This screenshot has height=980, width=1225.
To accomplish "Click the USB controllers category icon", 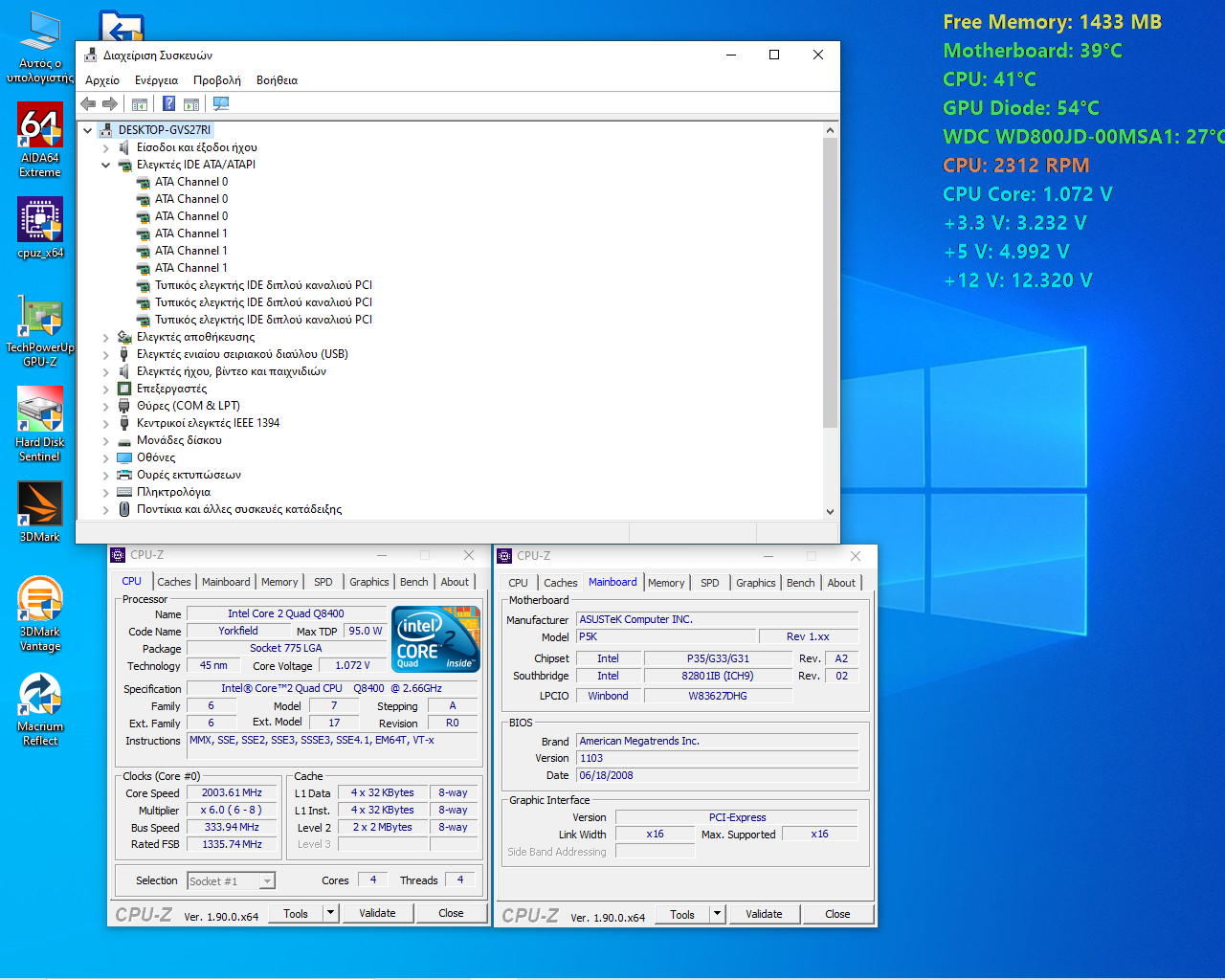I will [124, 354].
